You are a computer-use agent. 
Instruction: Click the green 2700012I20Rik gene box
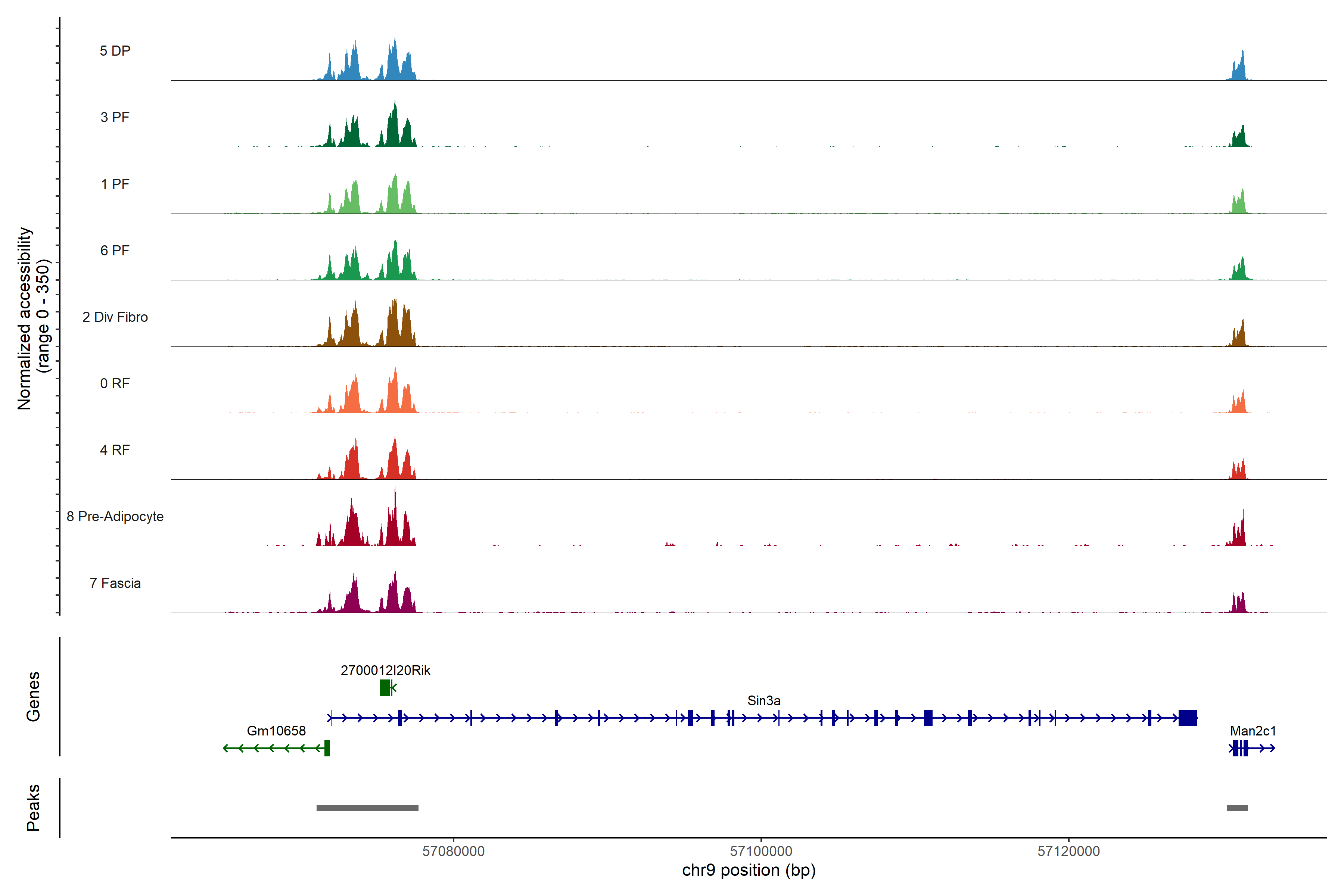tap(385, 687)
